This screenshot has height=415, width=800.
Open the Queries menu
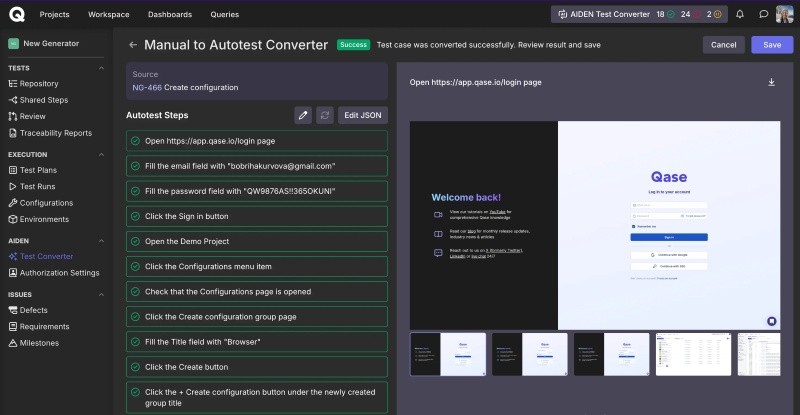coord(224,14)
